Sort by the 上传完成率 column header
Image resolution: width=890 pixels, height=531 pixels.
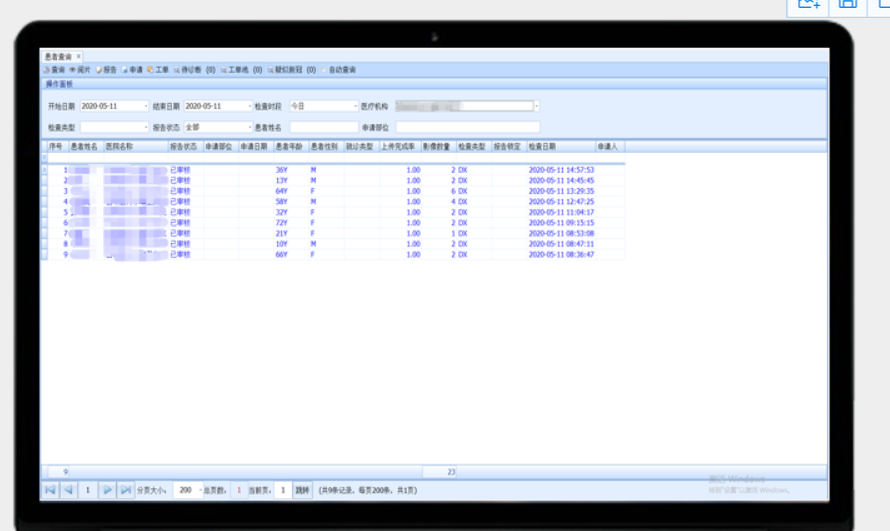coord(400,146)
